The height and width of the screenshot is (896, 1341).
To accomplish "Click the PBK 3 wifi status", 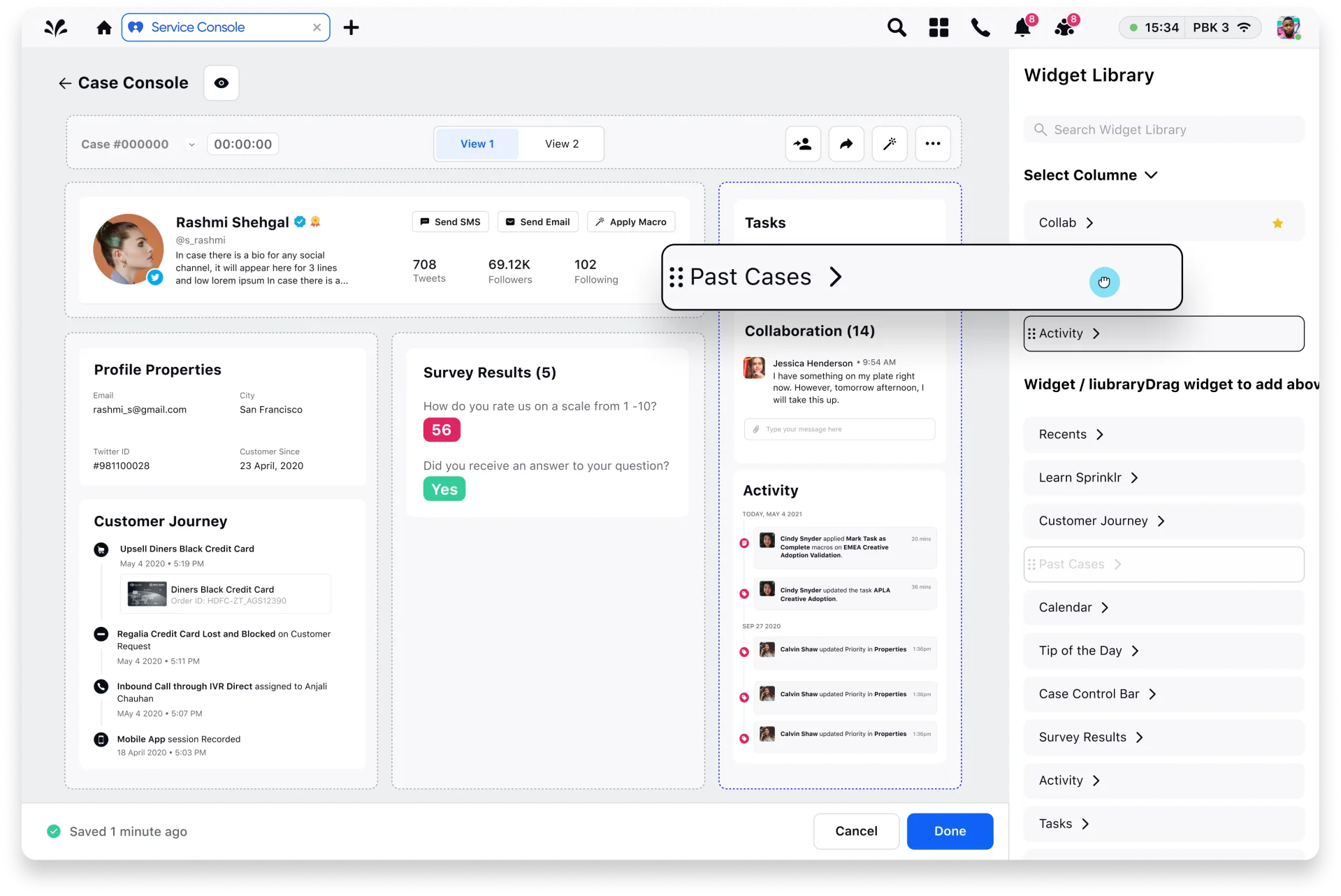I will coord(1222,28).
